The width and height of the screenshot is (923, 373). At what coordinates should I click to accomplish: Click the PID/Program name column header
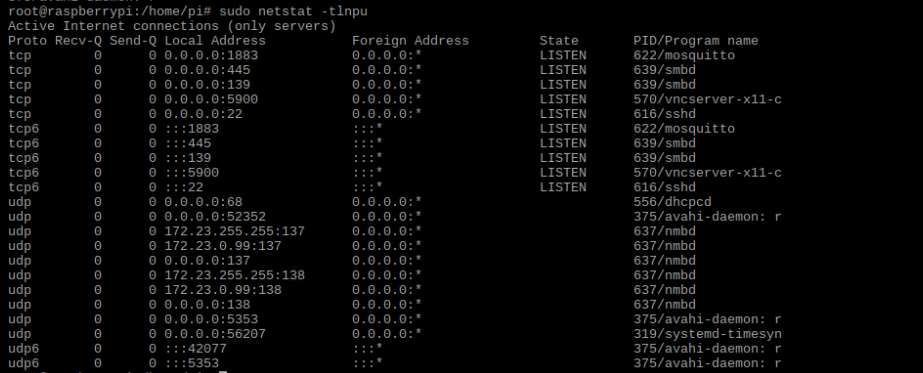point(696,41)
